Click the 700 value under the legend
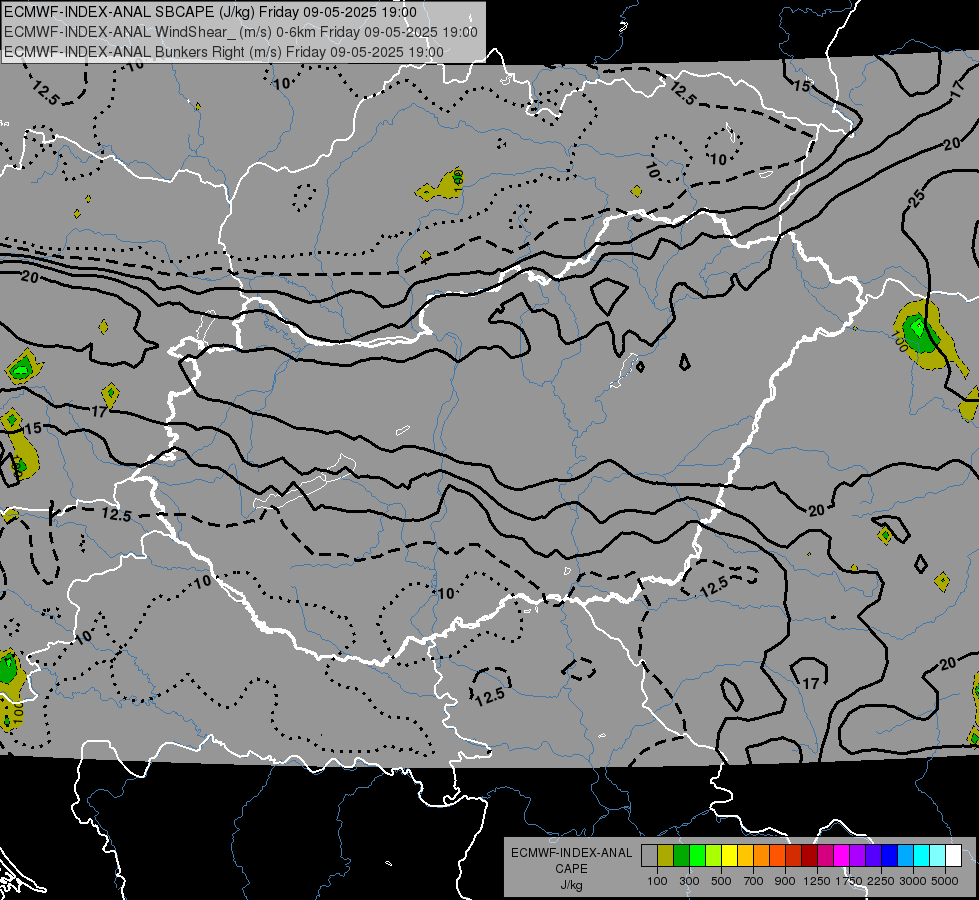 point(754,881)
